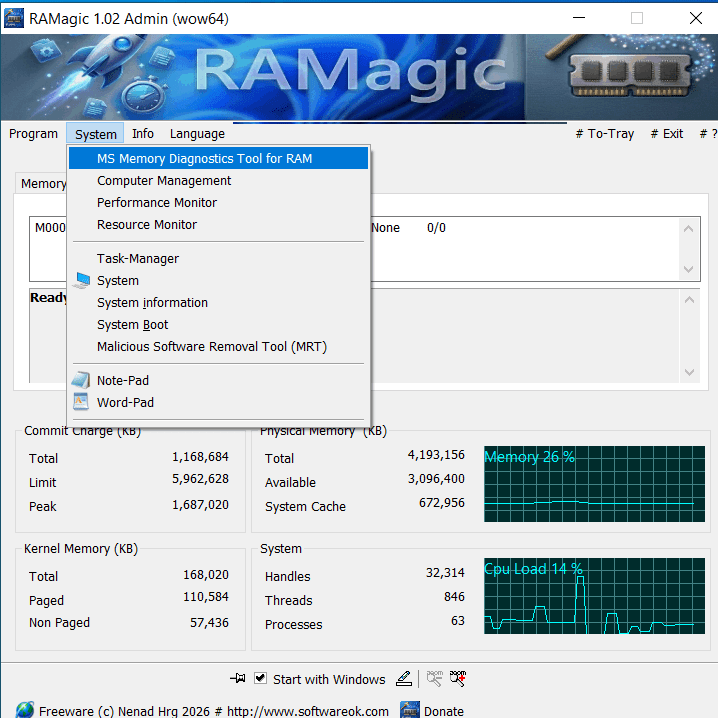Toggle the Start with Windows checkbox
The image size is (718, 718).
click(260, 678)
